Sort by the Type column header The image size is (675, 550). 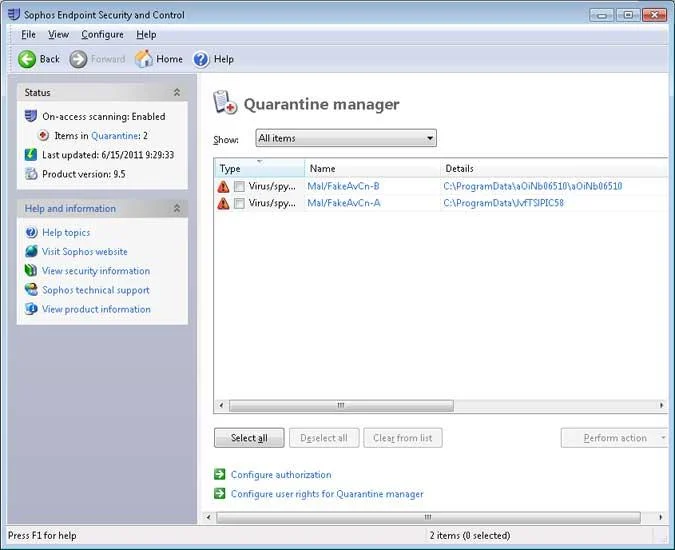(260, 168)
